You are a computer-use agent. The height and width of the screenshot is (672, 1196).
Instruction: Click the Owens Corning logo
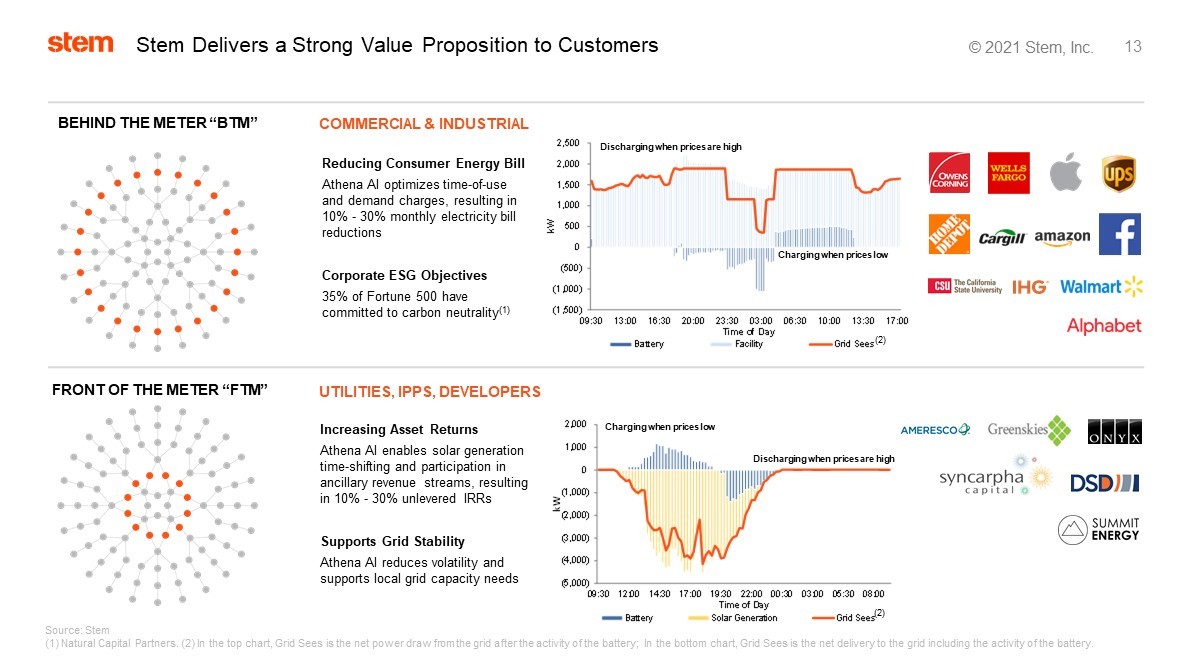(949, 174)
